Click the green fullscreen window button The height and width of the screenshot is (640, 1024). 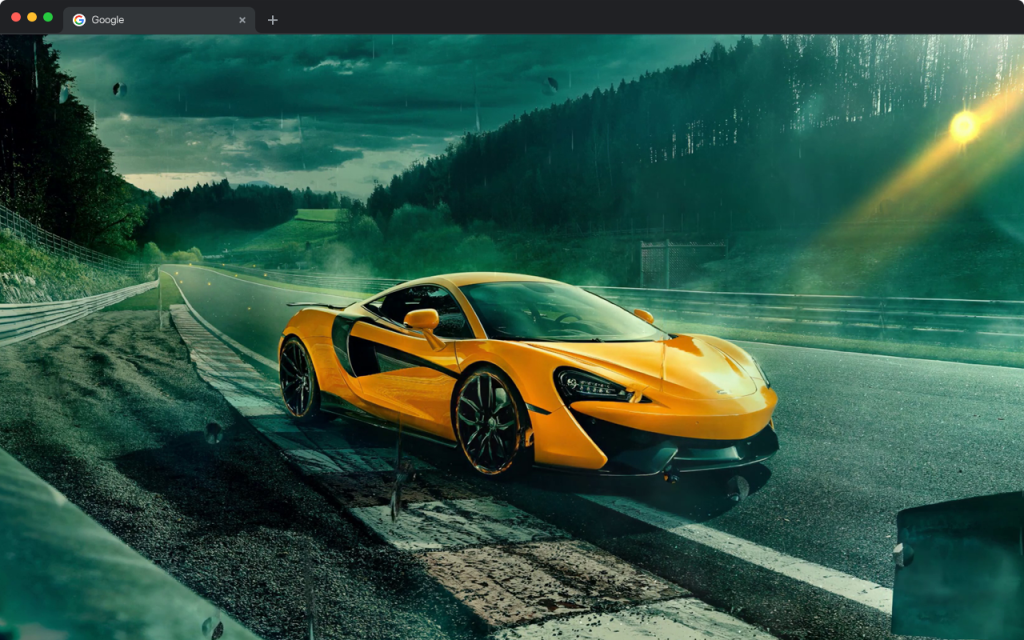tap(46, 16)
